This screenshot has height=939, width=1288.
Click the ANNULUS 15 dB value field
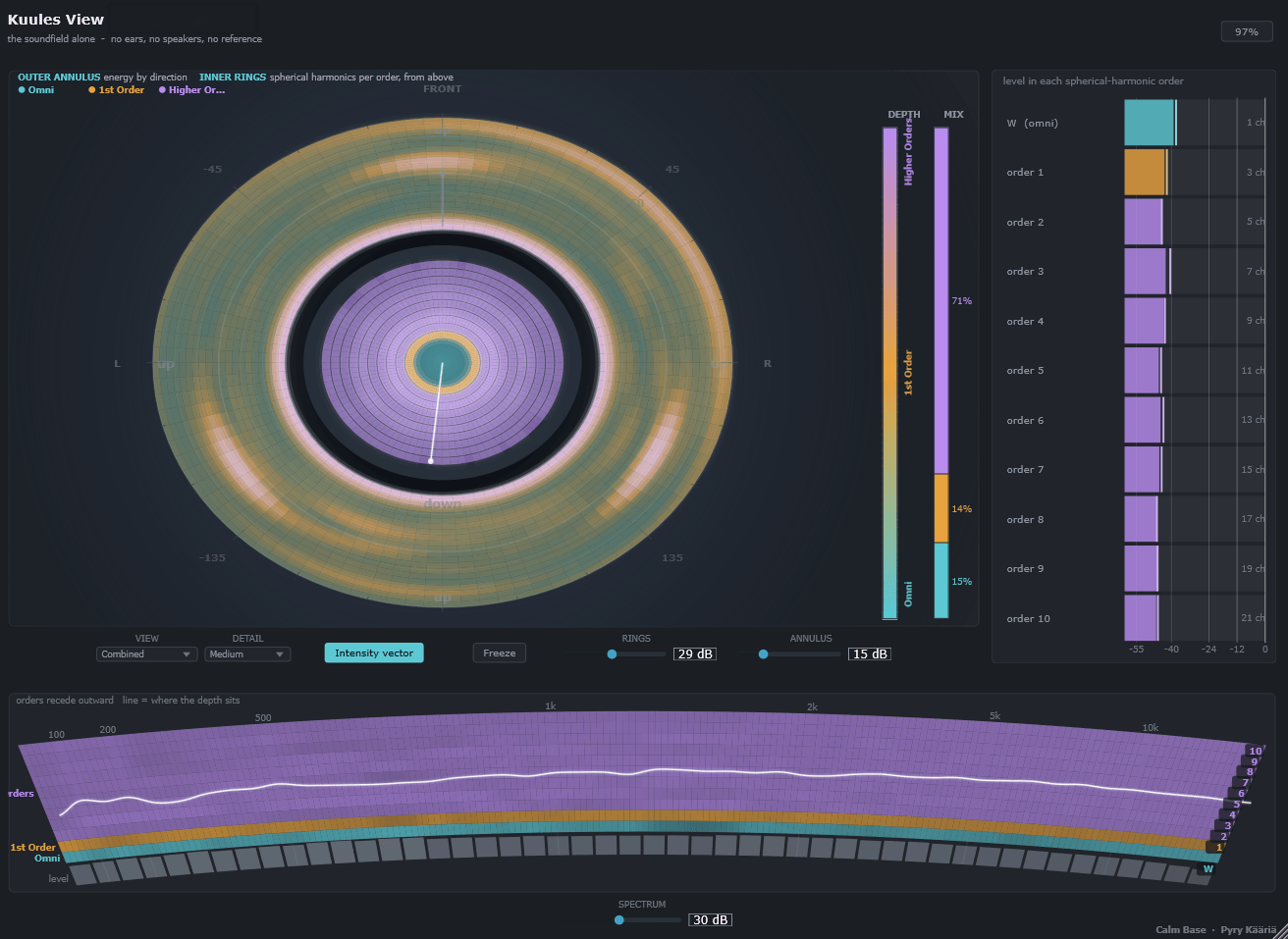[870, 653]
